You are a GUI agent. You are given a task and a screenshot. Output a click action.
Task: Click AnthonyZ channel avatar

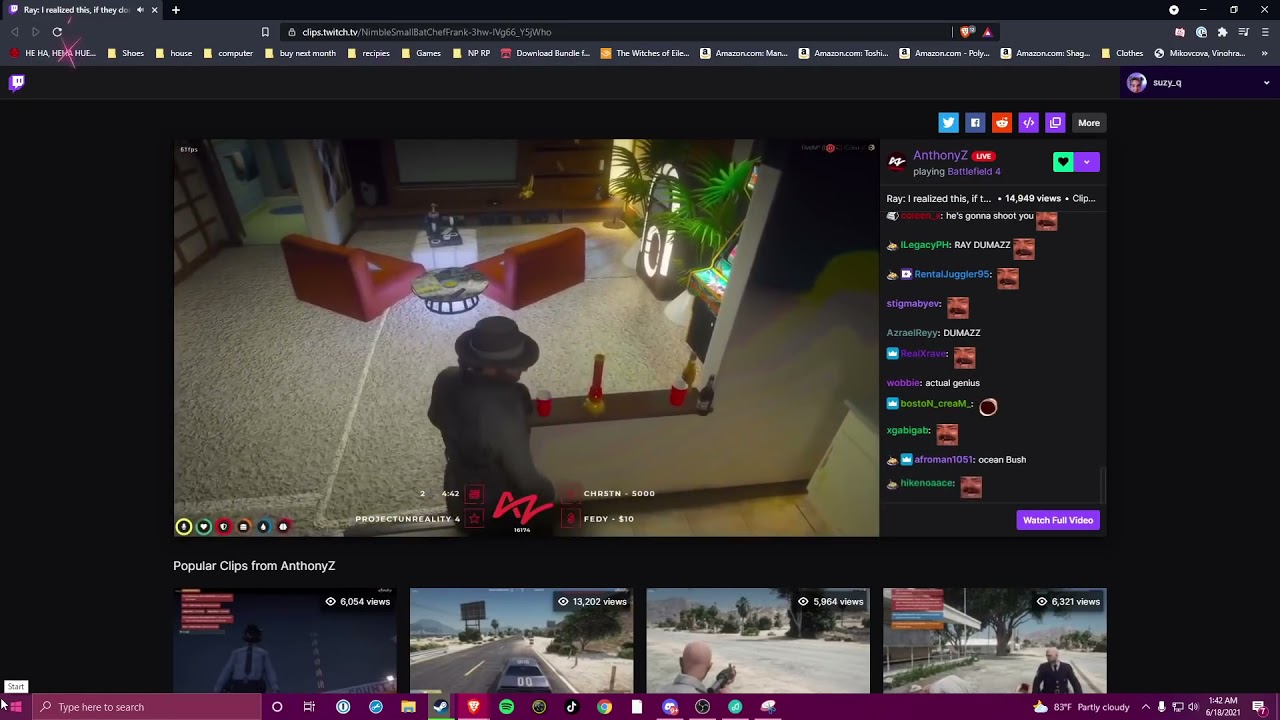[x=897, y=162]
